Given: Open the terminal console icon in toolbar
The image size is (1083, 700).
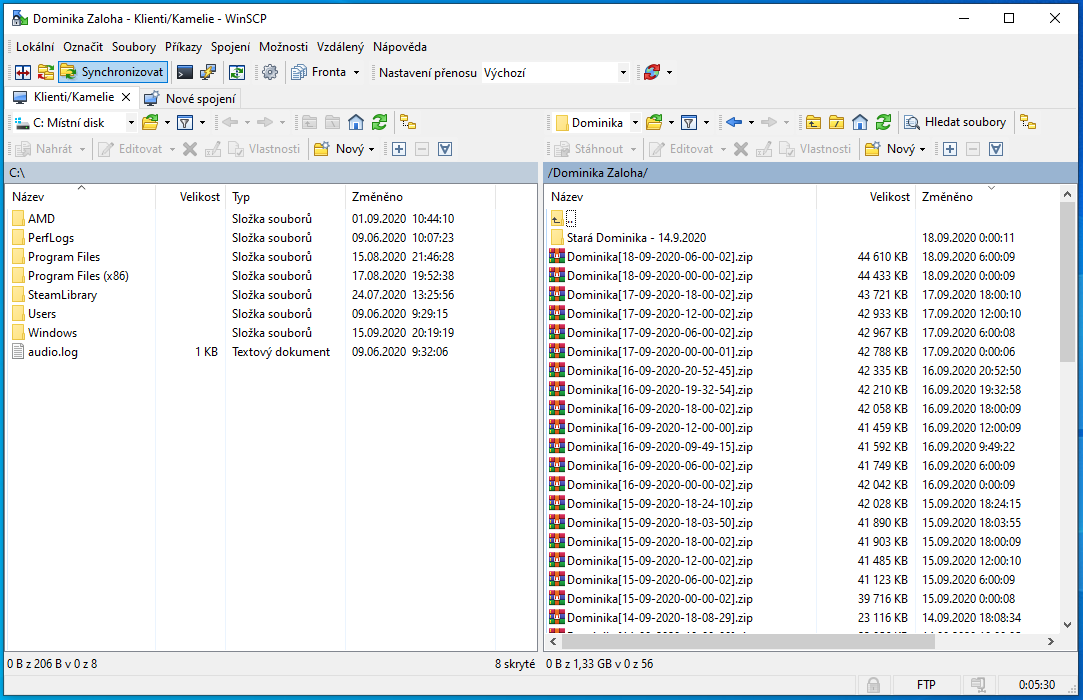Looking at the screenshot, I should pos(184,72).
